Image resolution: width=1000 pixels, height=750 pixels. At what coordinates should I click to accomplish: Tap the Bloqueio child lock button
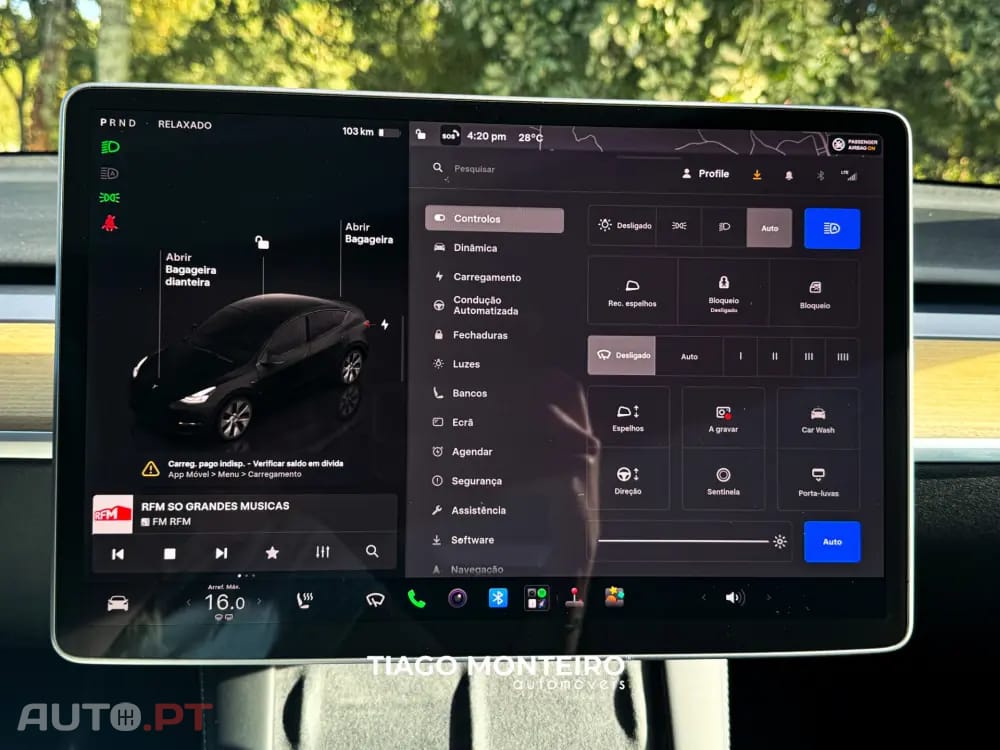click(x=724, y=293)
